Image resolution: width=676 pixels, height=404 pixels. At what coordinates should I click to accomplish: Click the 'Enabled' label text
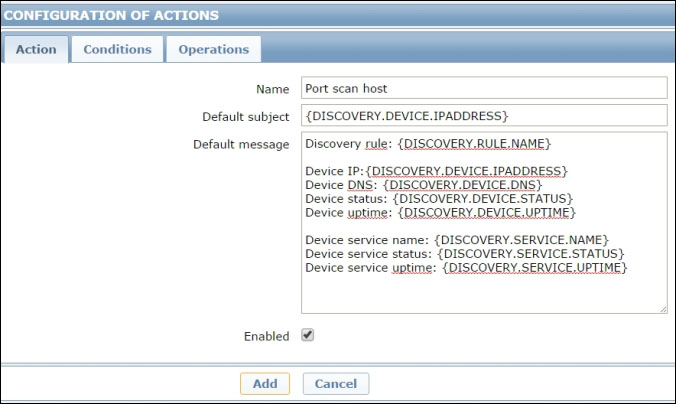click(266, 337)
